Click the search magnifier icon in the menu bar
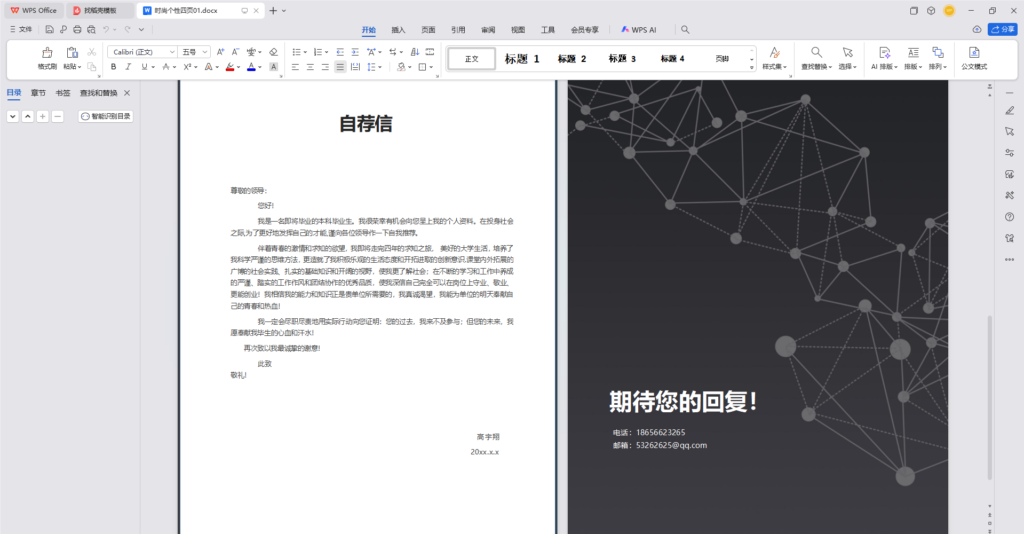The width and height of the screenshot is (1024, 534). coord(685,29)
